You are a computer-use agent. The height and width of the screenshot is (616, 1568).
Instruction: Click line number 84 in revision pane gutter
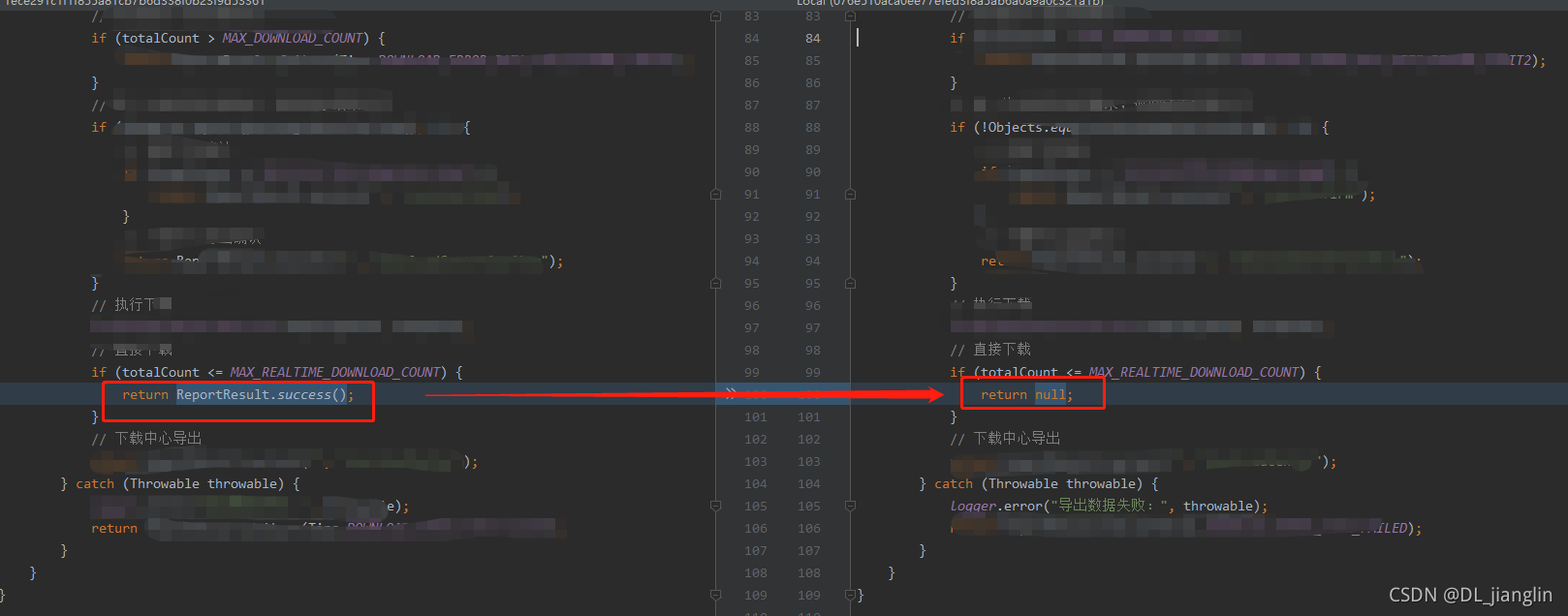pyautogui.click(x=752, y=39)
